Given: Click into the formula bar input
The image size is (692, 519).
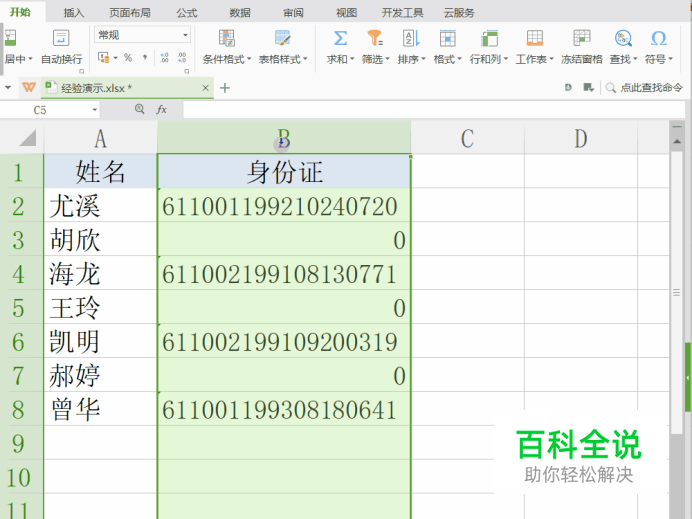Looking at the screenshot, I should (434, 109).
